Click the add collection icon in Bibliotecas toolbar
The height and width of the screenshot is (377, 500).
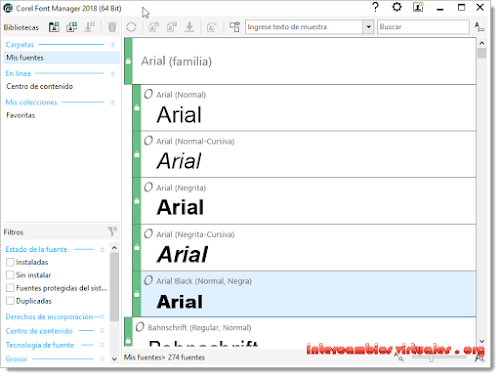[x=71, y=27]
